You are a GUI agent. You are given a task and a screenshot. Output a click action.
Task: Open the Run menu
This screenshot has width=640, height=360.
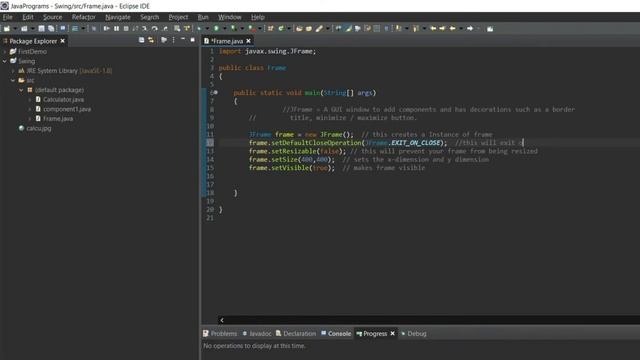click(203, 17)
